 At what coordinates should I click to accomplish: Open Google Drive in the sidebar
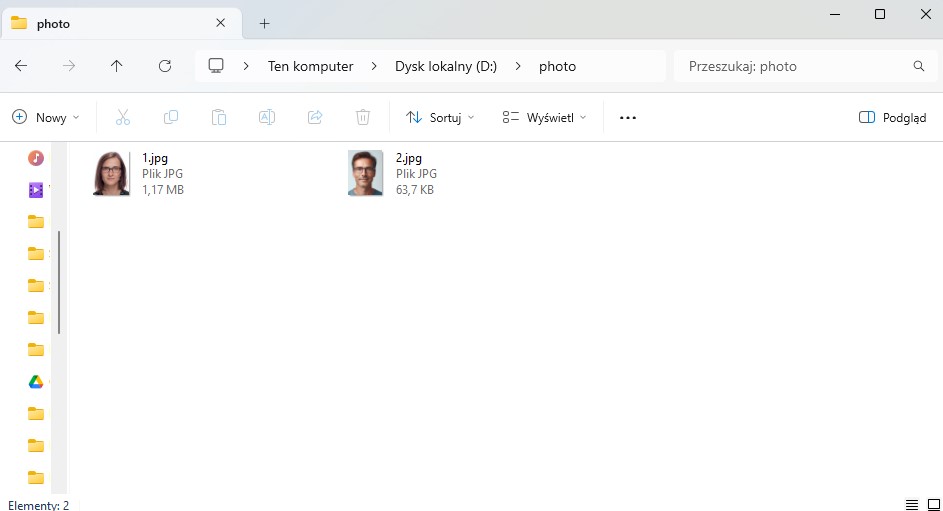point(35,381)
